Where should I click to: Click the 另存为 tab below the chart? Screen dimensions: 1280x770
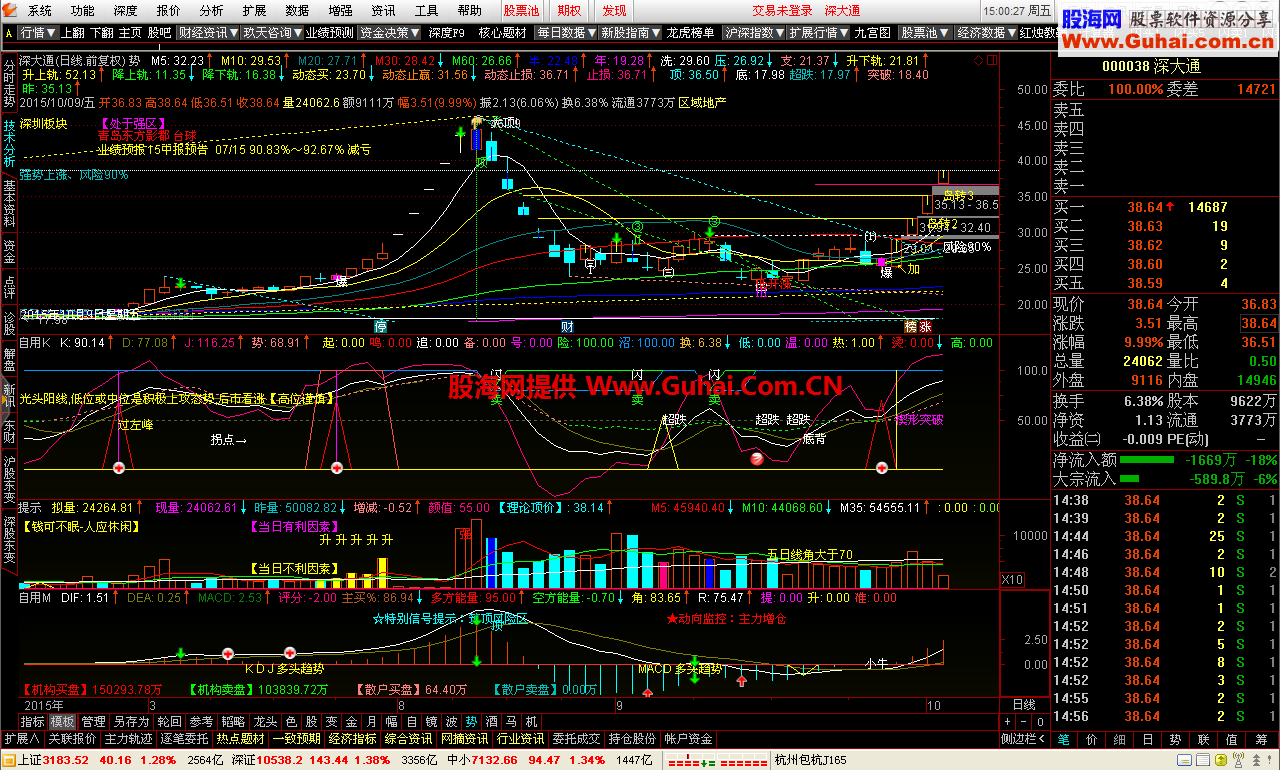(130, 721)
